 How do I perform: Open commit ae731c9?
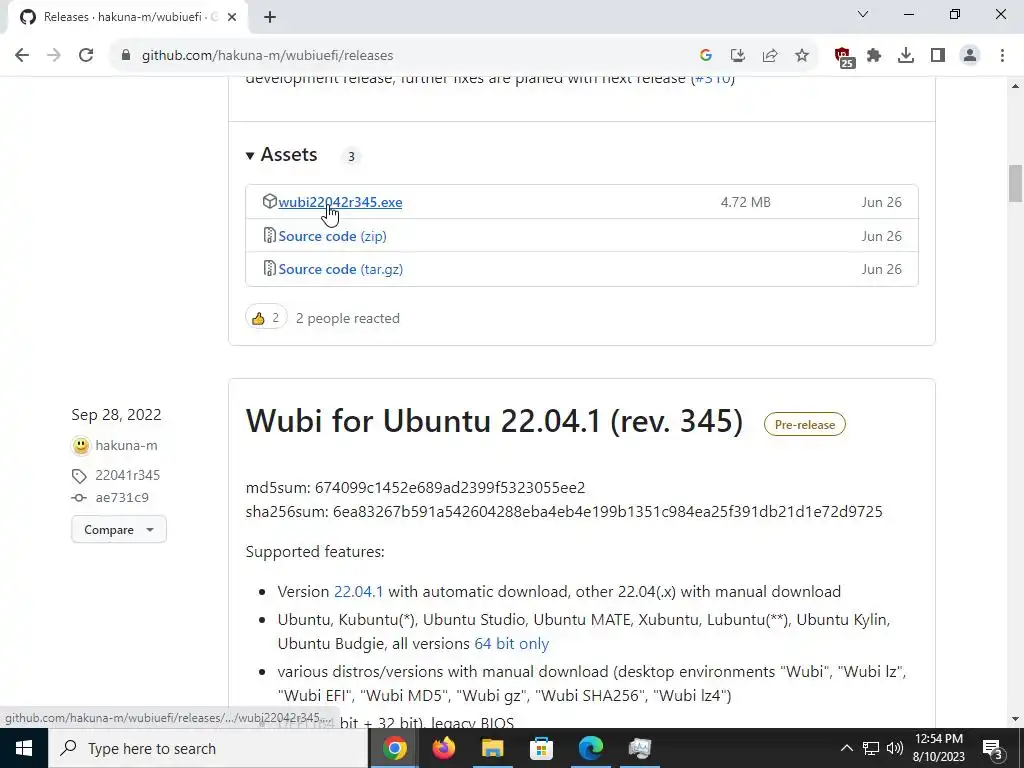tap(122, 498)
